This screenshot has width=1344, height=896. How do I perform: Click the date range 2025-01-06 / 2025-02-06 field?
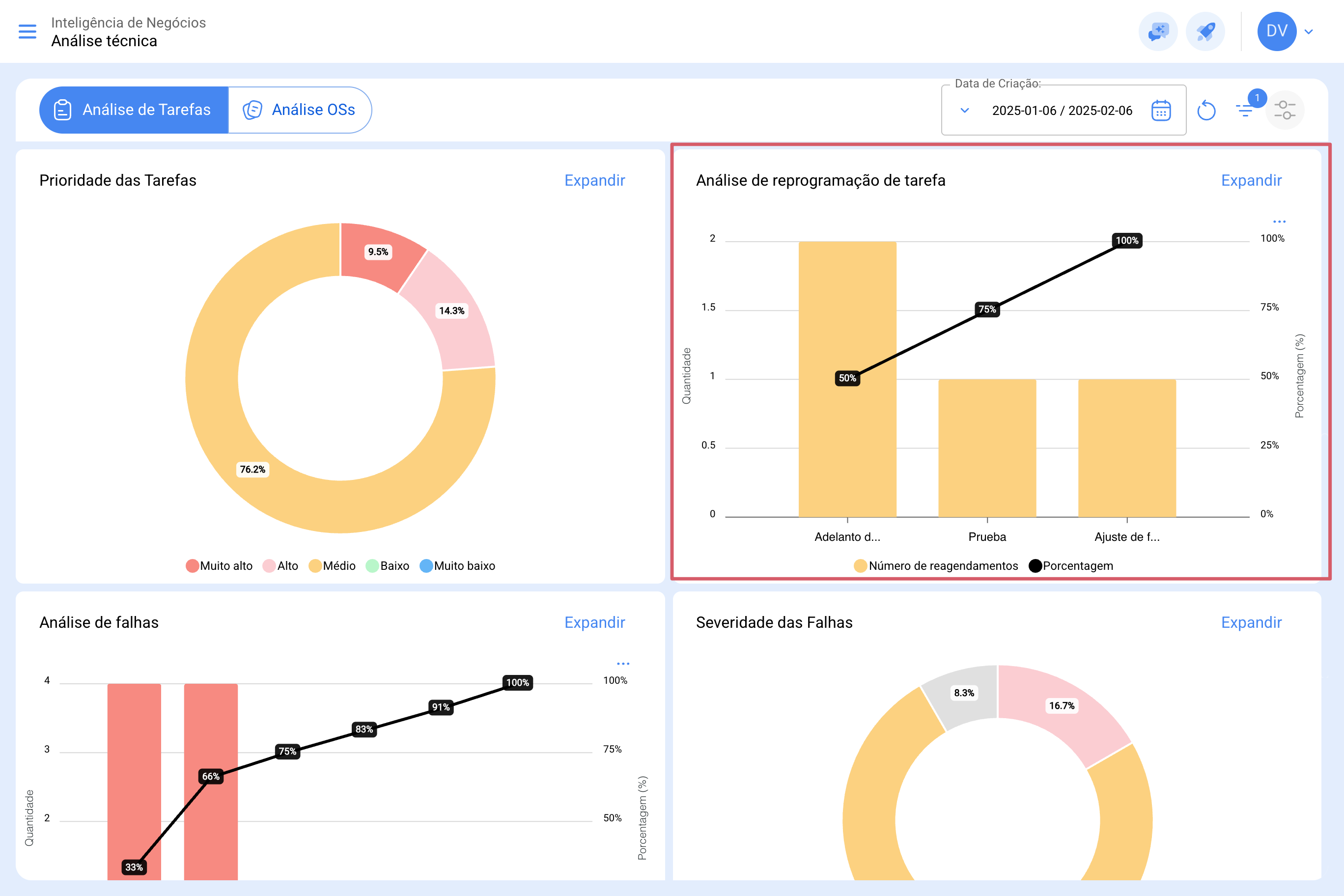point(1062,111)
